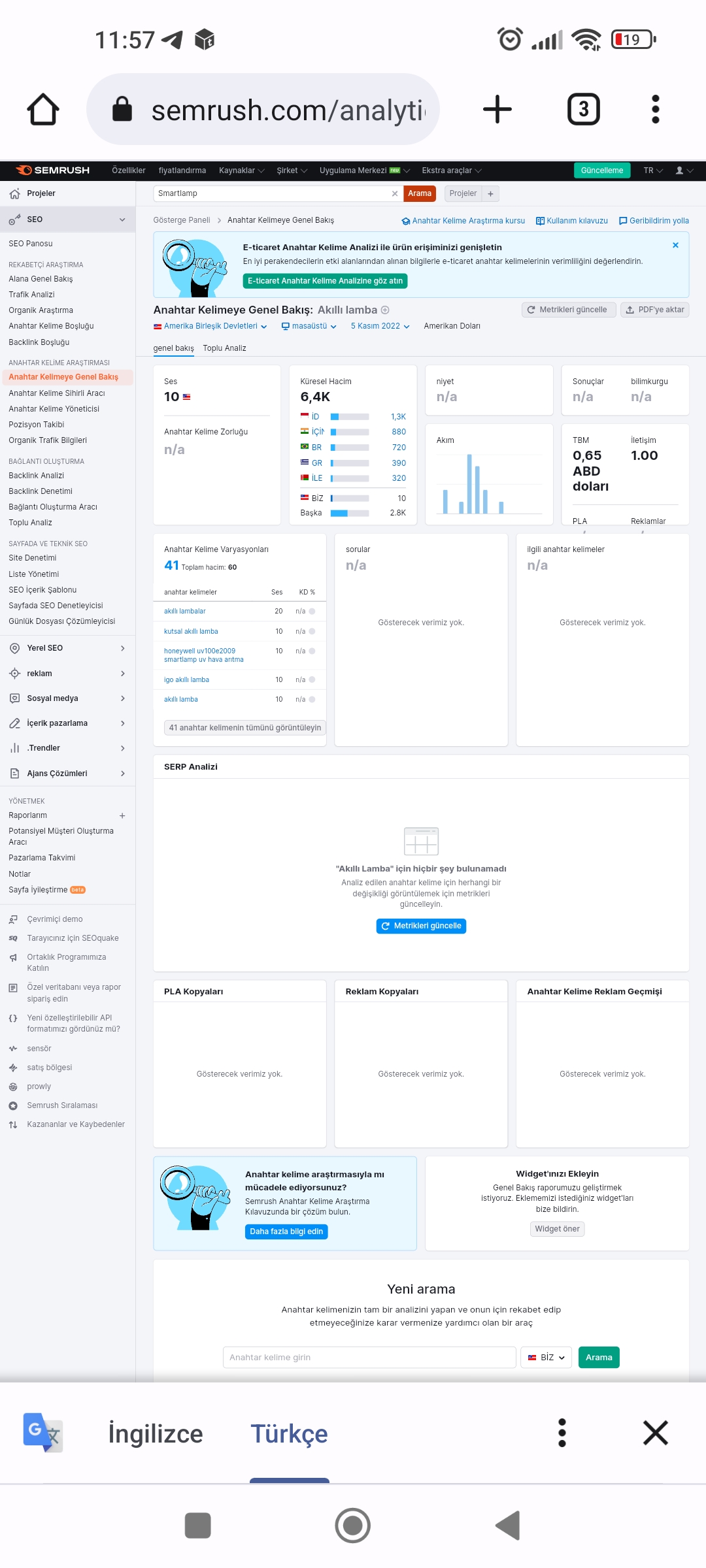Screen dimensions: 706x1568
Task: Add a report with plus next to Raporlarım
Action: [x=122, y=815]
